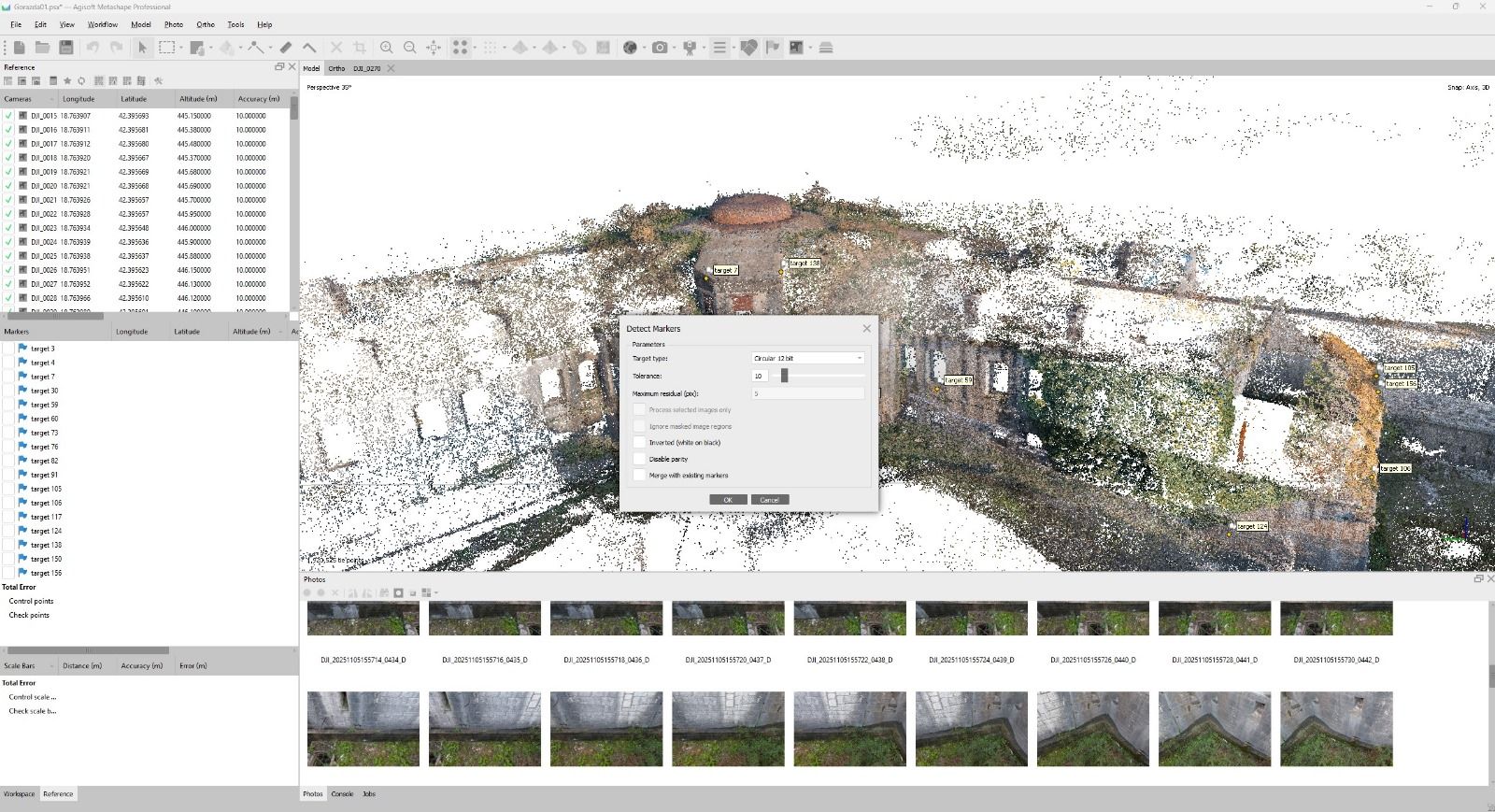Tick Merge with existing markers checkbox
1495x812 pixels.
[x=639, y=476]
